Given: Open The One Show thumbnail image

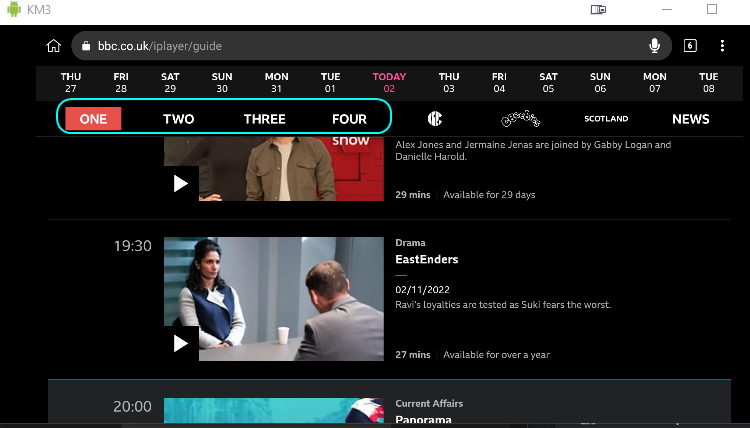Looking at the screenshot, I should click(274, 169).
